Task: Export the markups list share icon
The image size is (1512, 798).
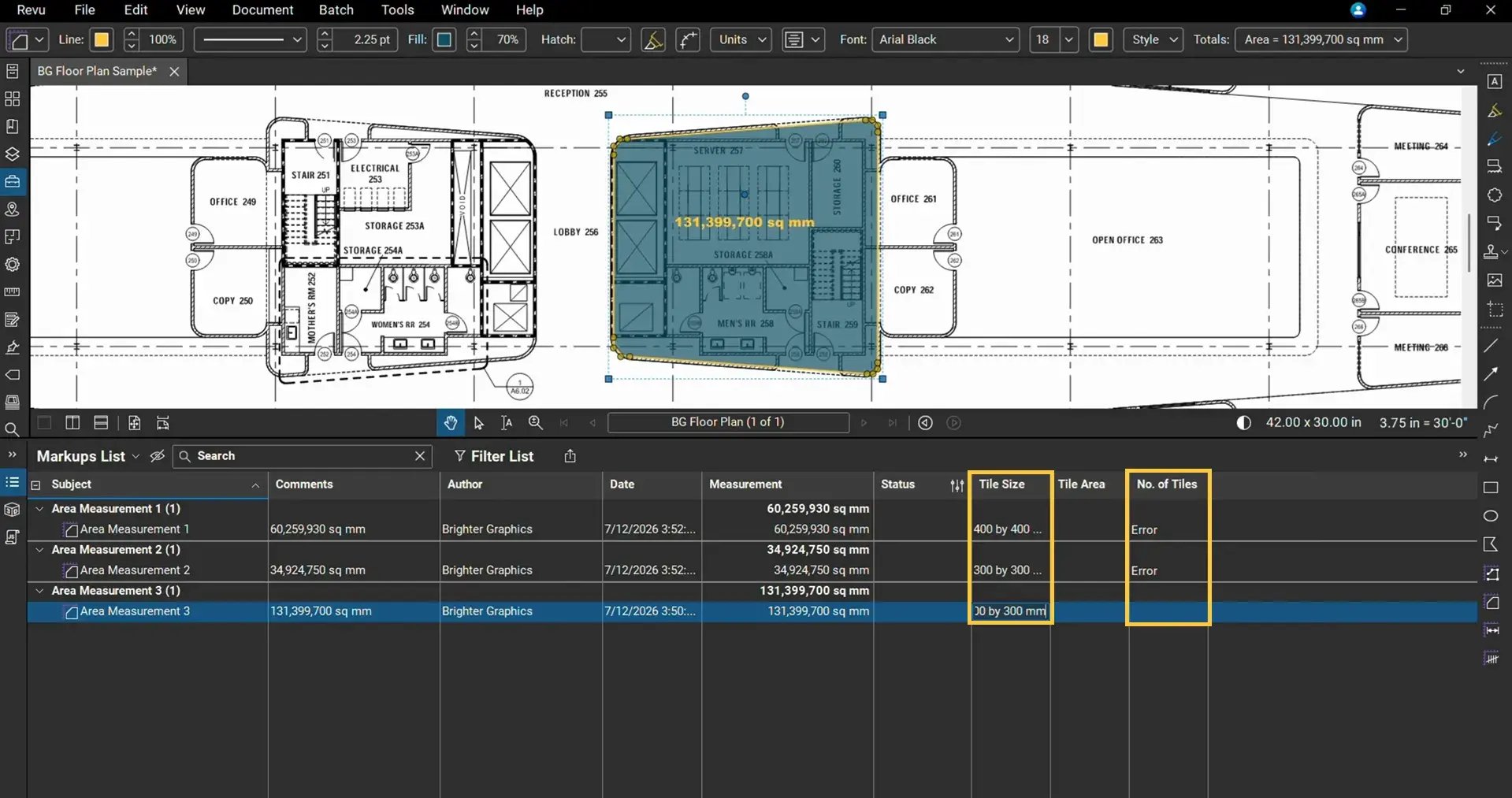Action: [x=570, y=456]
